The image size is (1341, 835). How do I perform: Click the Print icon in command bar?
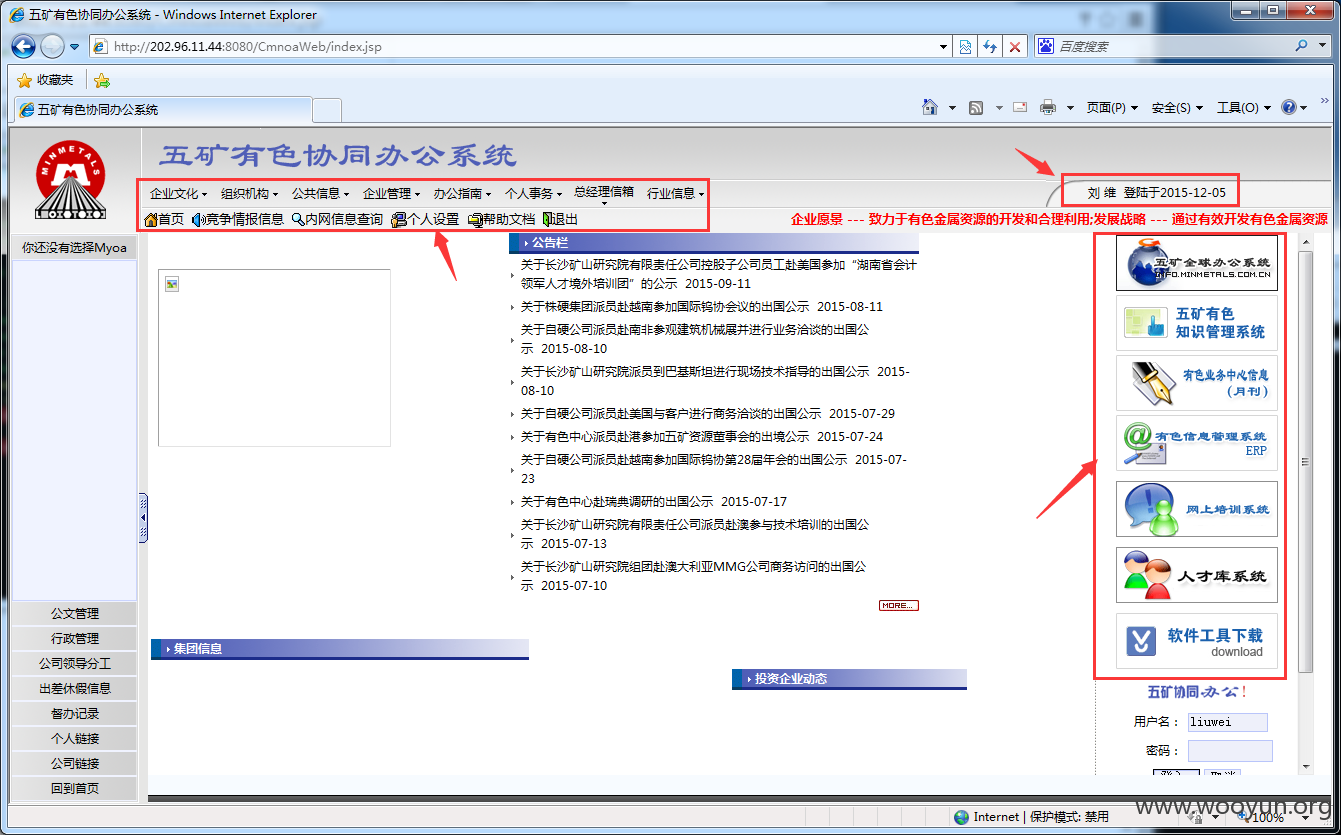coord(1048,107)
